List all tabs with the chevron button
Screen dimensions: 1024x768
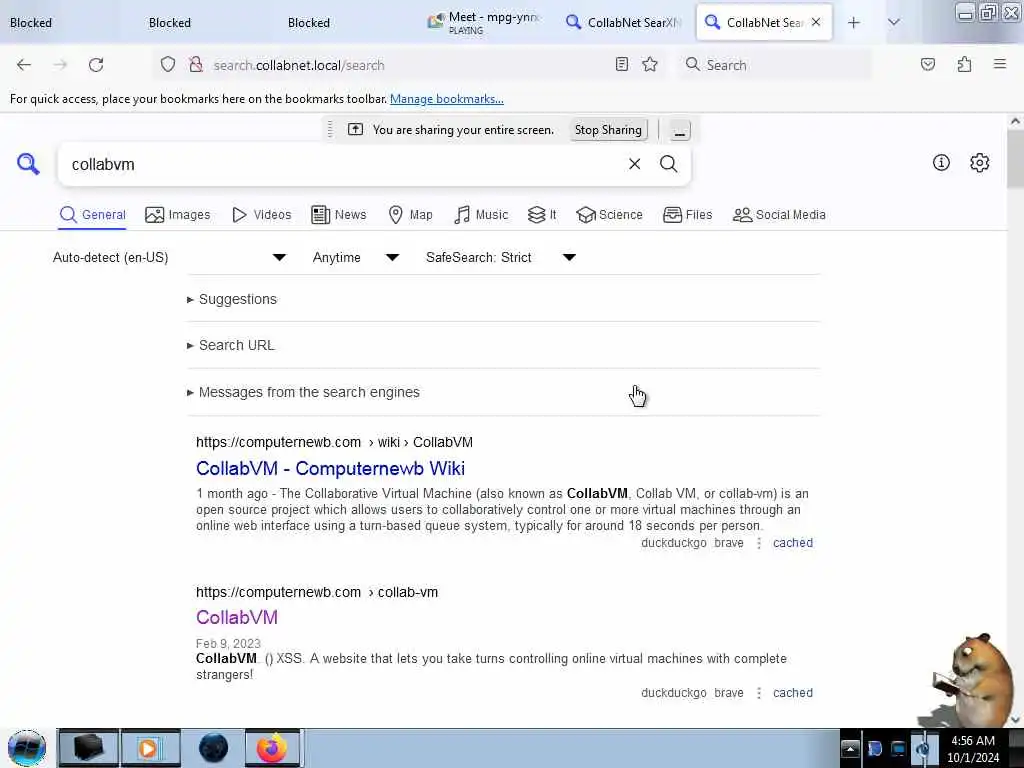[x=894, y=23]
